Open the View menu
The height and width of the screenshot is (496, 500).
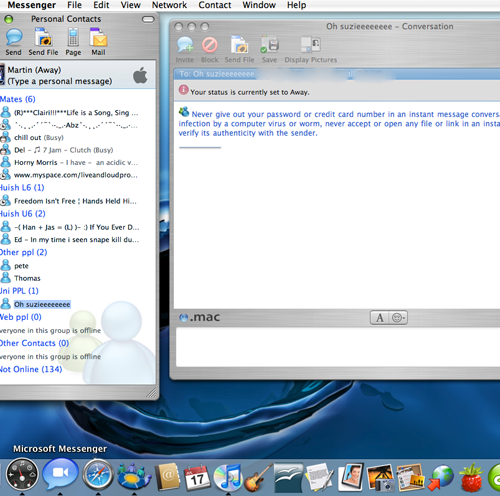(131, 5)
